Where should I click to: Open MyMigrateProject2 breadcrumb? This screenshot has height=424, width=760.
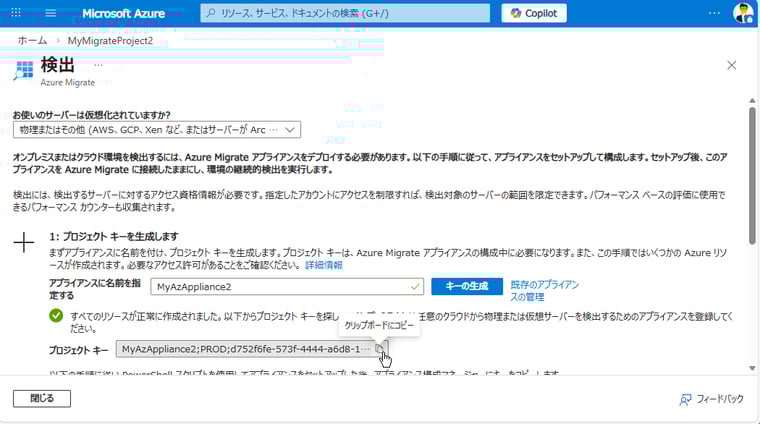click(110, 41)
